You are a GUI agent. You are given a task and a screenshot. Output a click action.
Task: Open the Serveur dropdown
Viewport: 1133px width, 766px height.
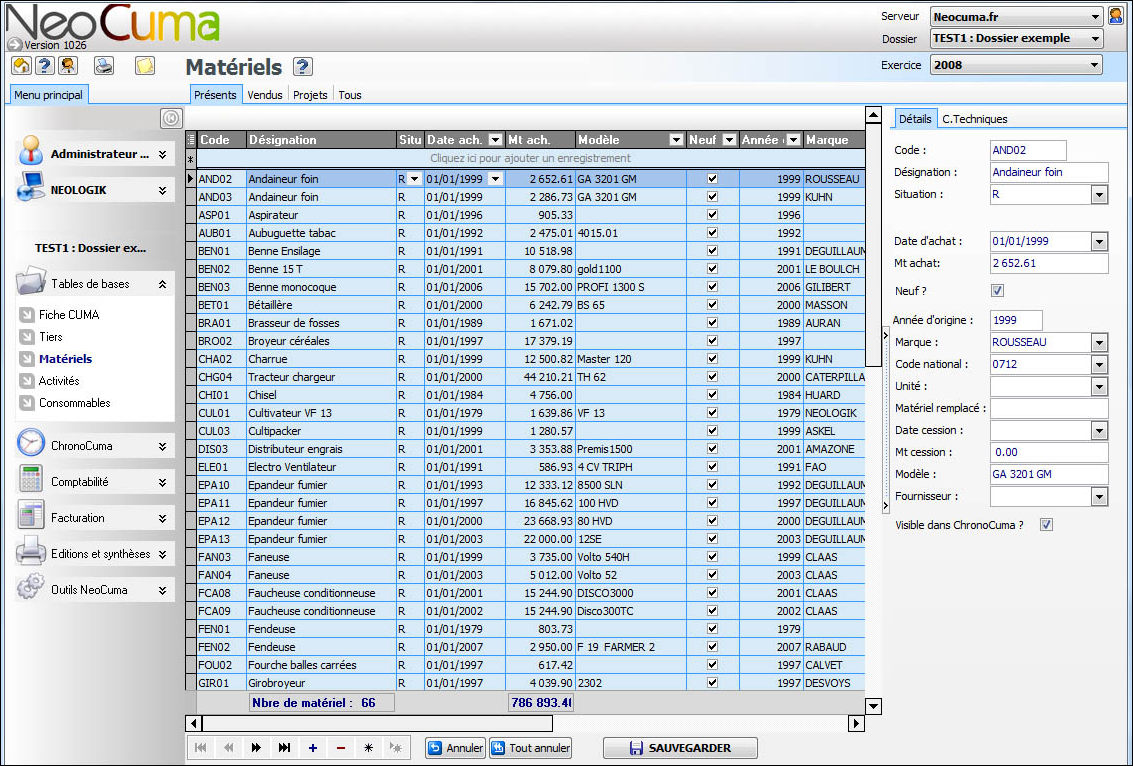pos(1095,17)
